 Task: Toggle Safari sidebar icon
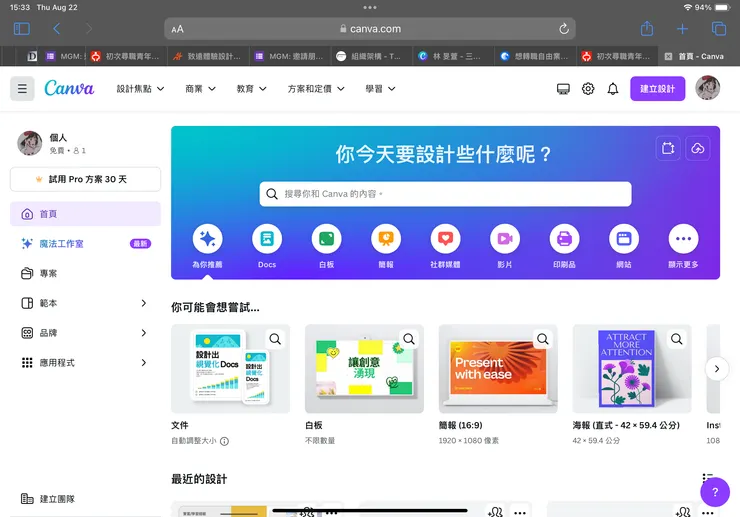click(x=22, y=29)
